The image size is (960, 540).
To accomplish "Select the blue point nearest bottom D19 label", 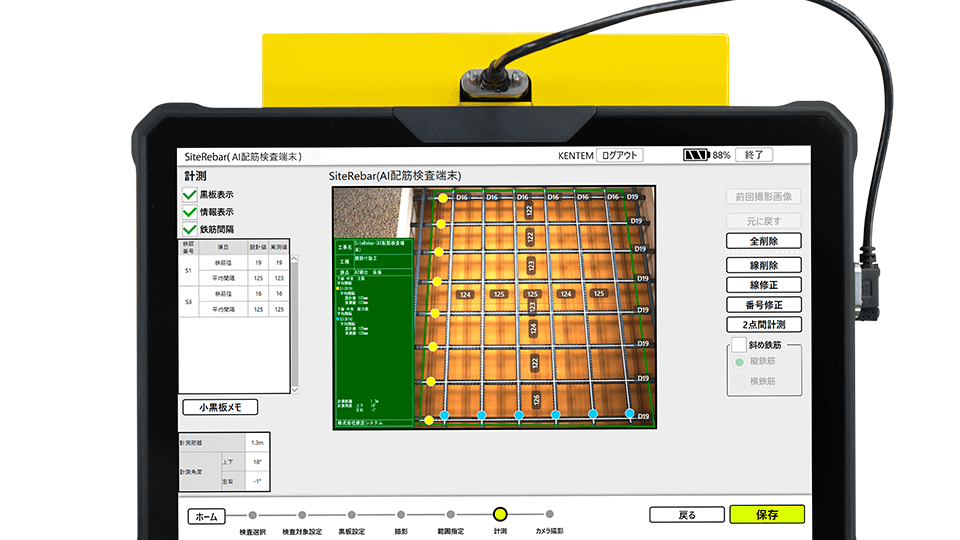I will pos(629,413).
